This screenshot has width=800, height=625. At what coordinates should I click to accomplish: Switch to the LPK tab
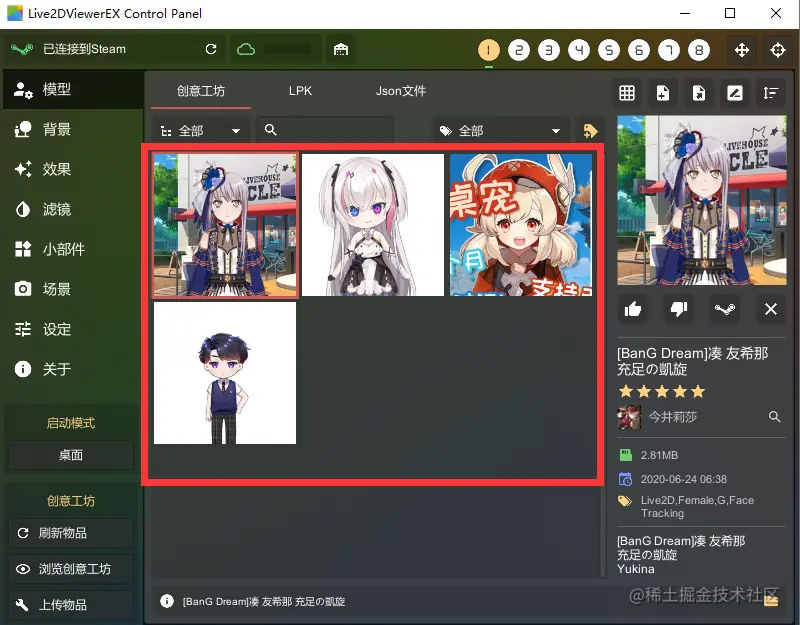point(300,91)
